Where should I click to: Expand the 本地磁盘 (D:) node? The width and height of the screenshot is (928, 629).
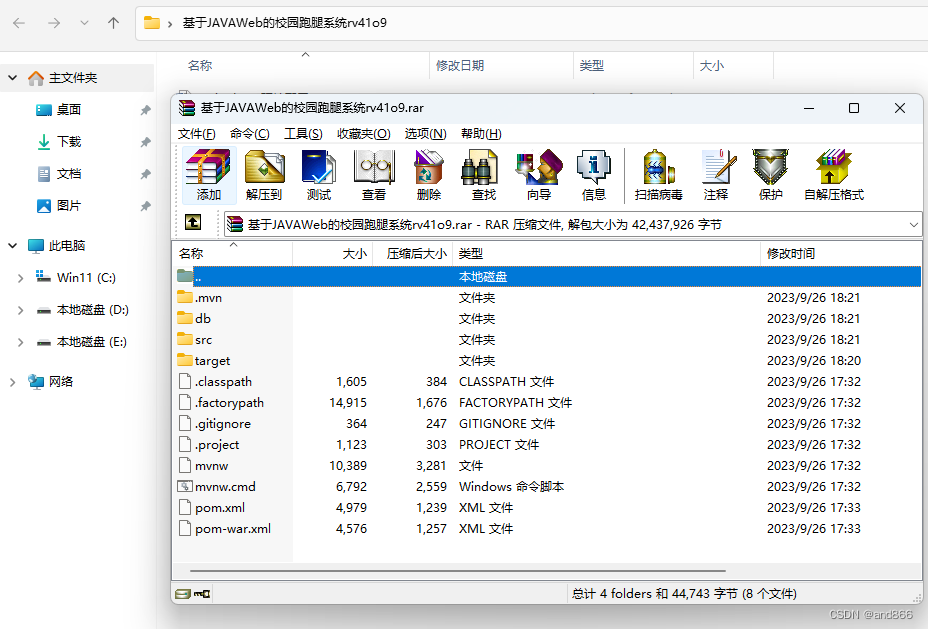21,310
